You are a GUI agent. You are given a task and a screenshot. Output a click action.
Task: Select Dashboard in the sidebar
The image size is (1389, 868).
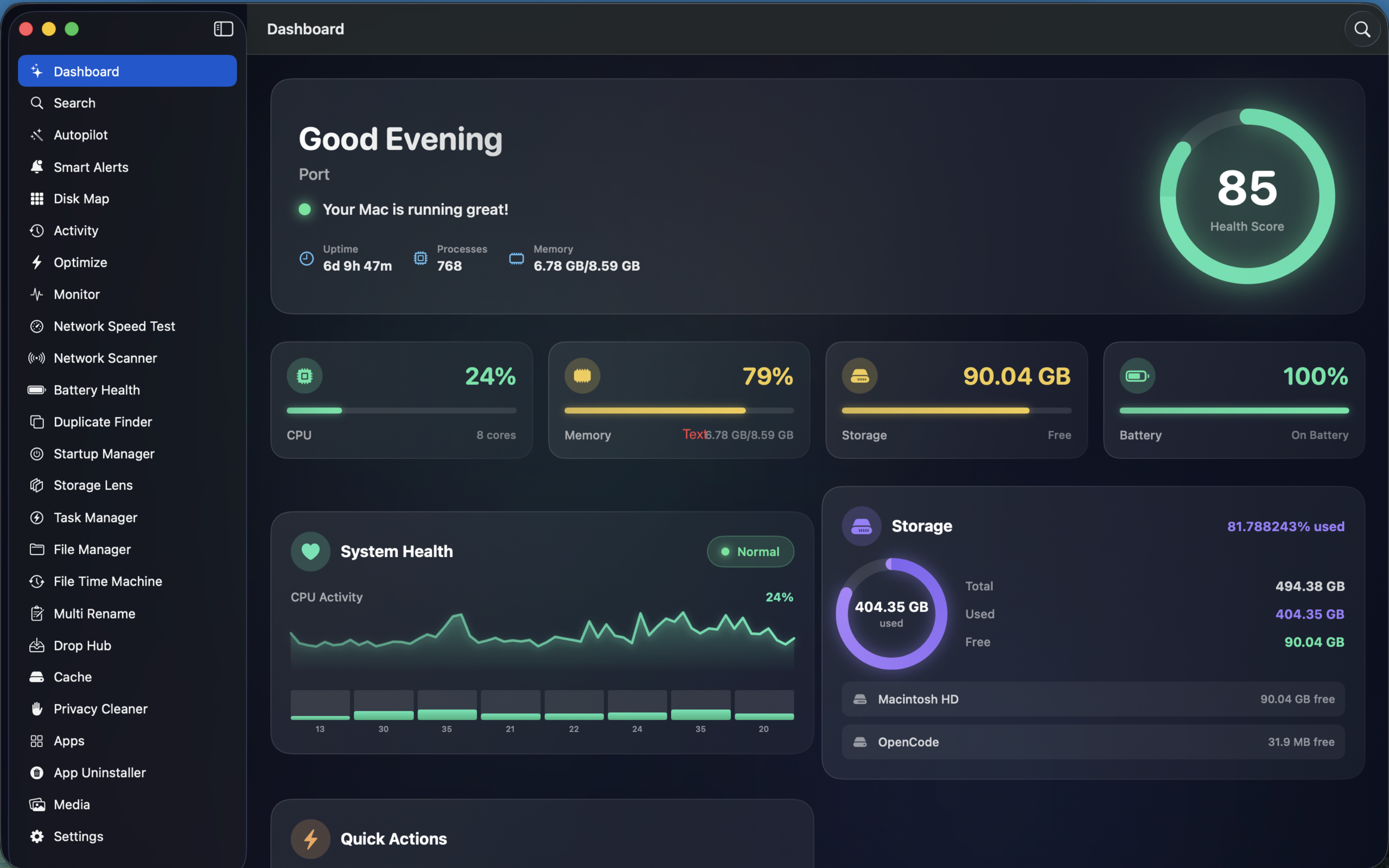point(128,71)
